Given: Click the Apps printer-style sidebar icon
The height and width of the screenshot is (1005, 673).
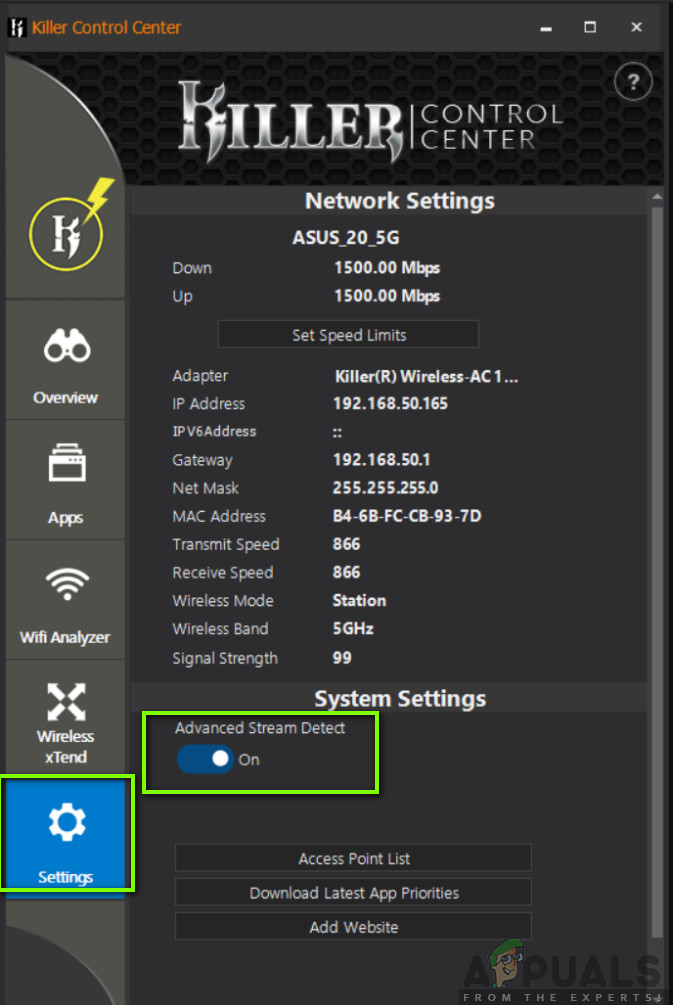Looking at the screenshot, I should [65, 463].
